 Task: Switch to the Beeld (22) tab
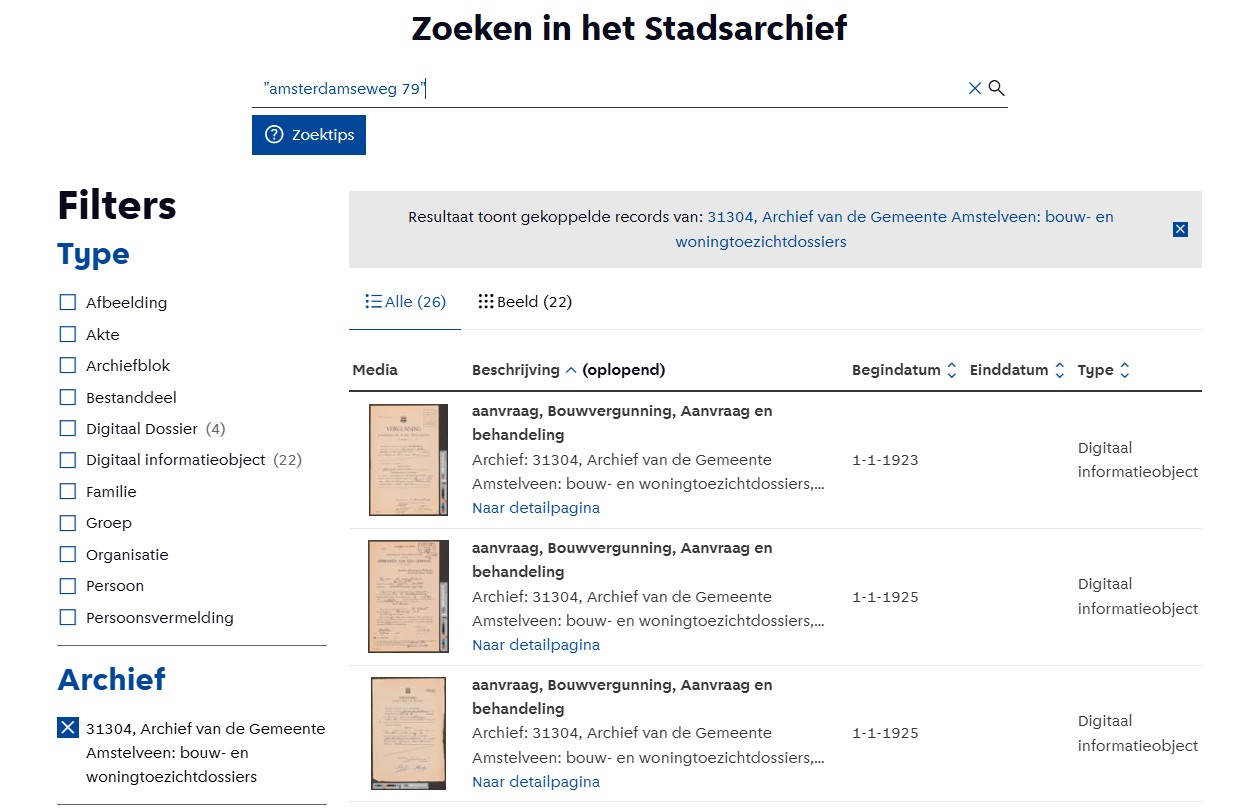pyautogui.click(x=525, y=302)
